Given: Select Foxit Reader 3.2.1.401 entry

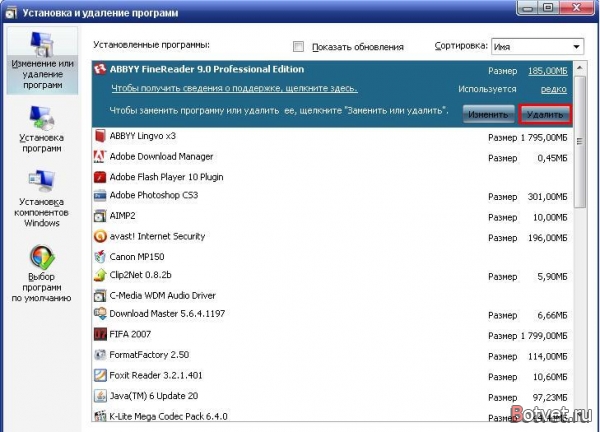Looking at the screenshot, I should pyautogui.click(x=332, y=376).
